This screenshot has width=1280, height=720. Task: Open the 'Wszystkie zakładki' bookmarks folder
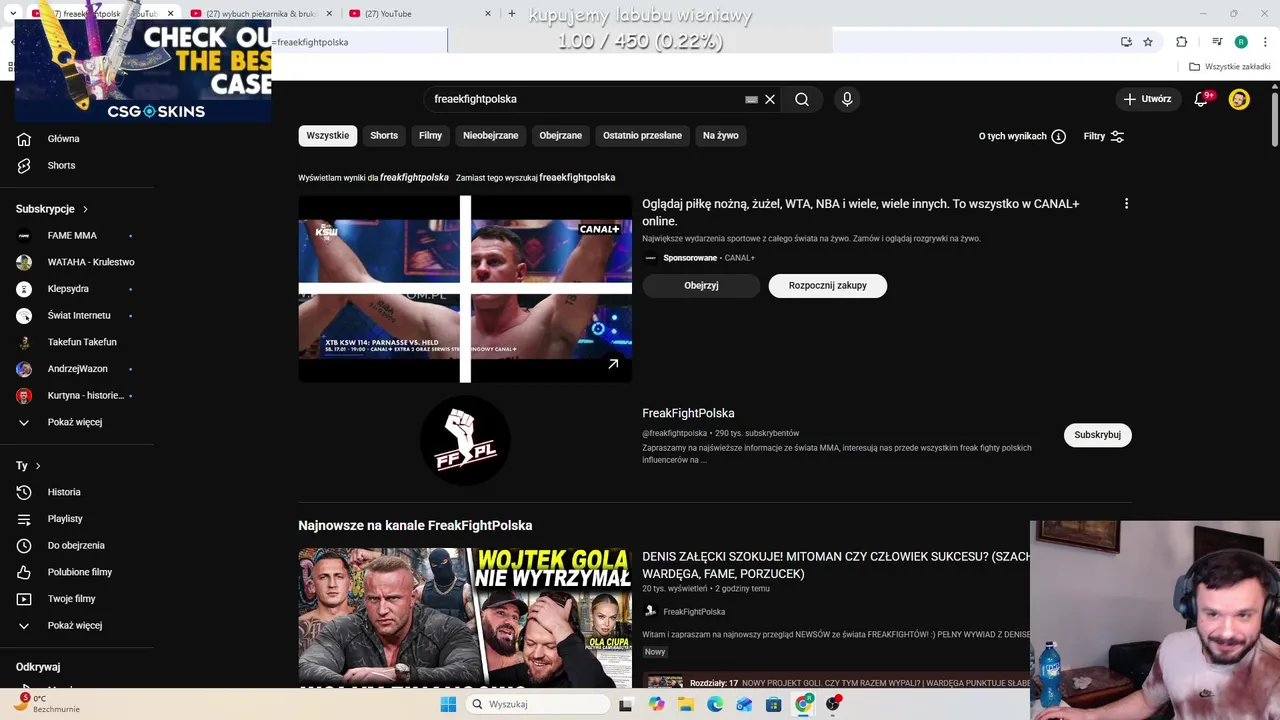(1230, 67)
